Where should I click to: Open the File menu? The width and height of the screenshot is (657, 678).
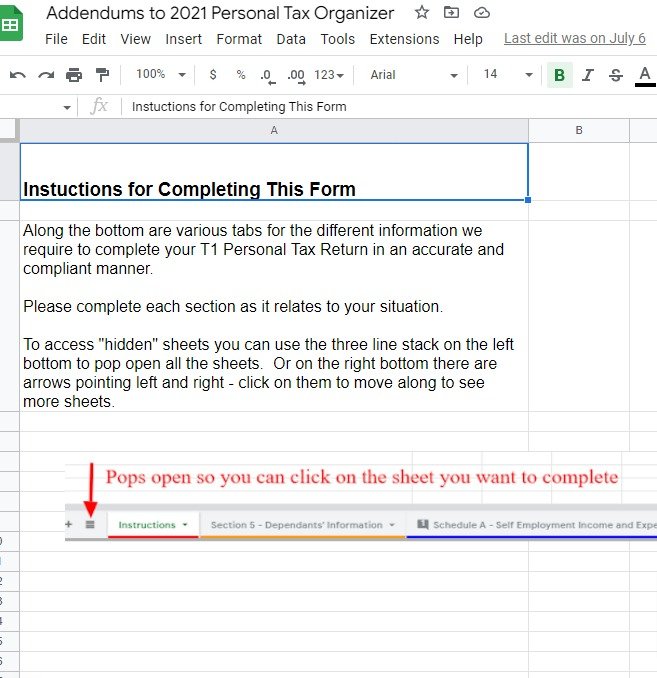56,39
